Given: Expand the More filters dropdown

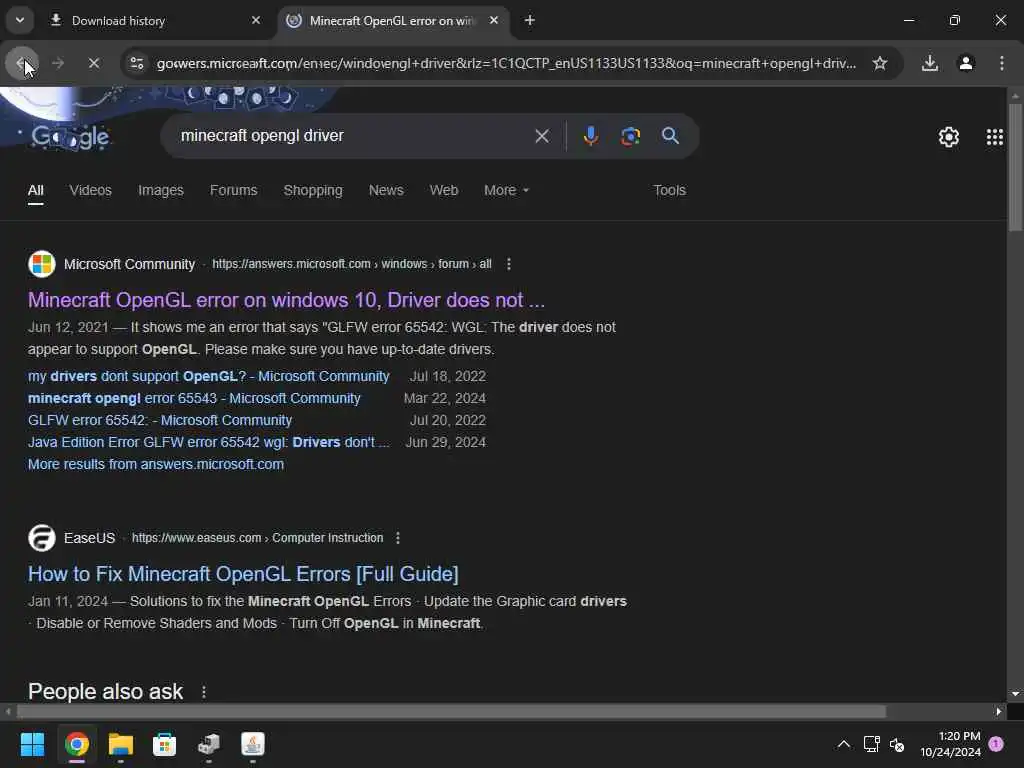Looking at the screenshot, I should pos(506,190).
